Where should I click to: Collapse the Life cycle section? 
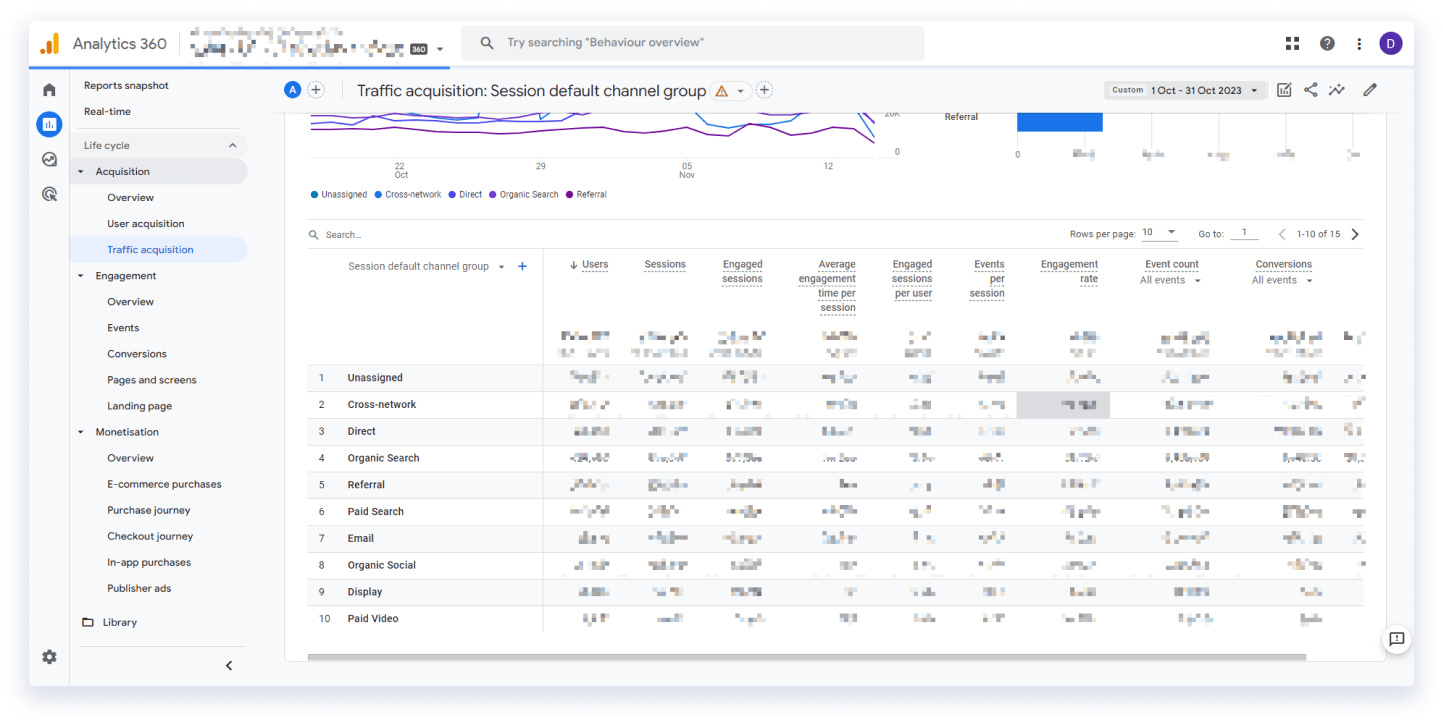coord(160,145)
